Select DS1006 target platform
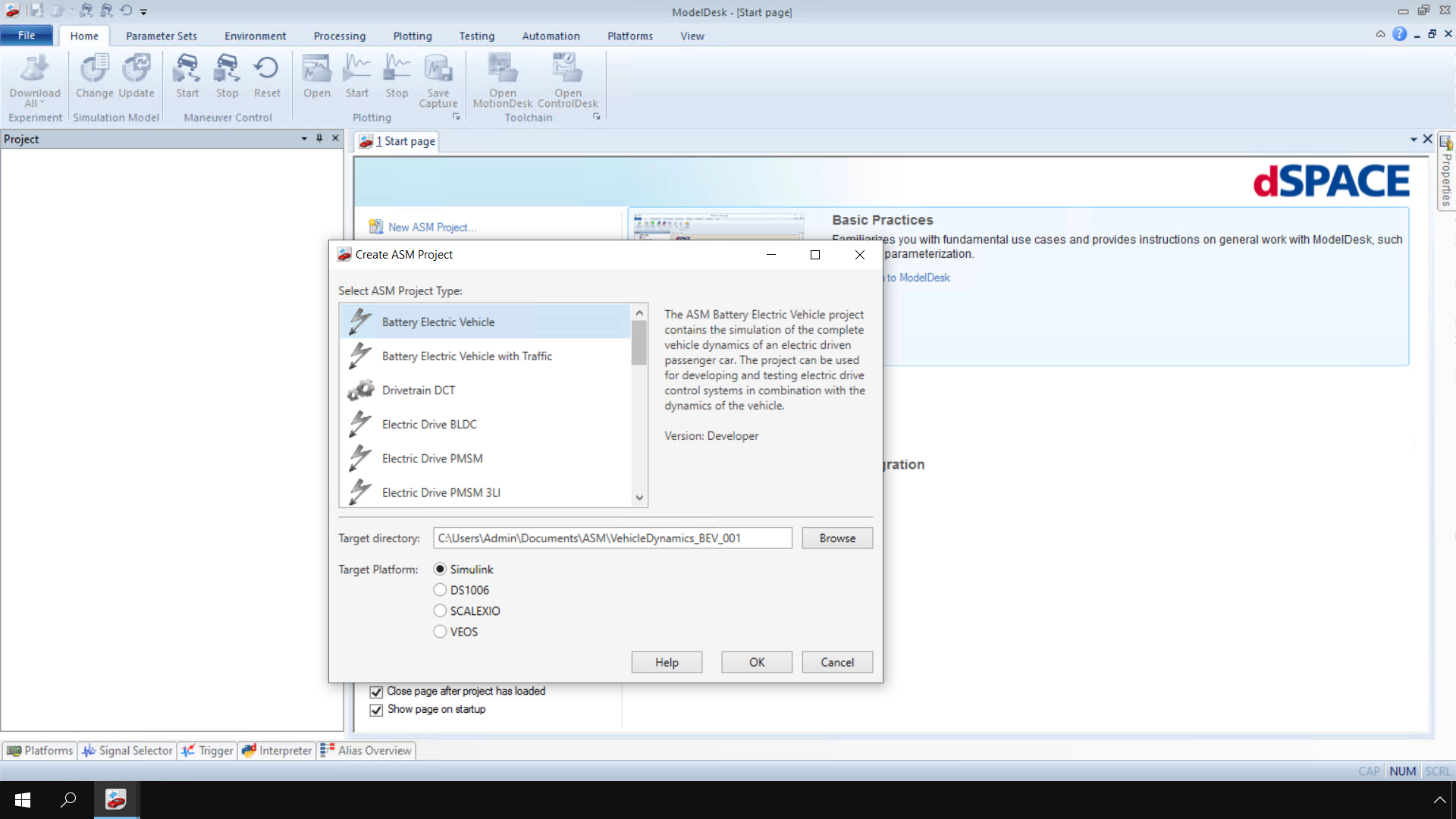1456x819 pixels. pos(440,590)
